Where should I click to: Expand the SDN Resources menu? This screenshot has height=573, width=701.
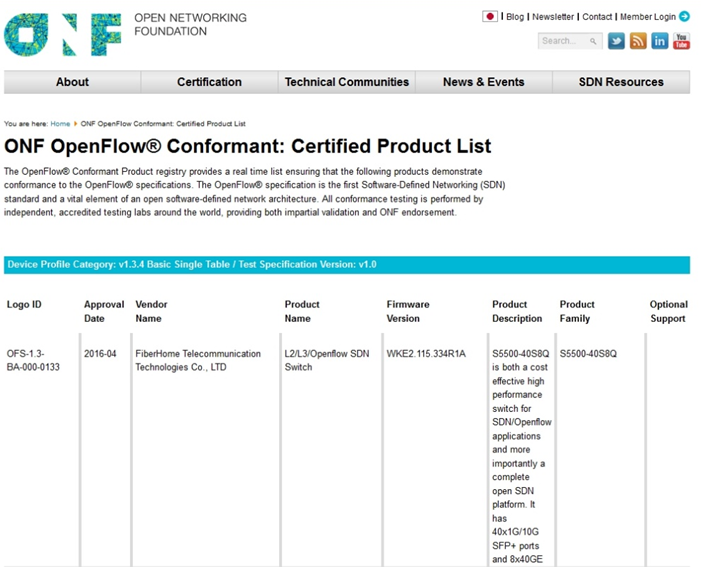point(621,82)
